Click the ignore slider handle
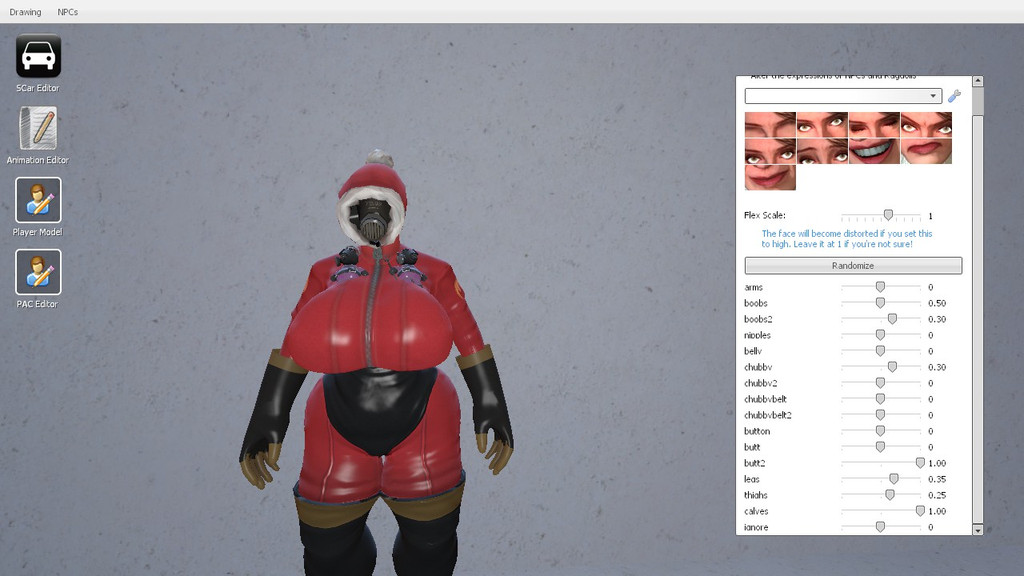The width and height of the screenshot is (1024, 576). 880,526
